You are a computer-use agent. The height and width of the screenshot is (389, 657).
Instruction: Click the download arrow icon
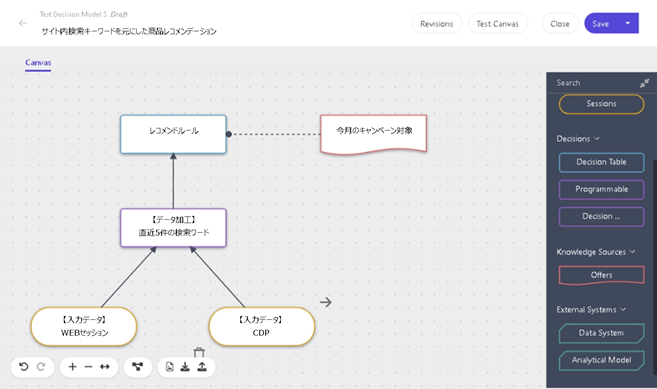click(x=185, y=367)
